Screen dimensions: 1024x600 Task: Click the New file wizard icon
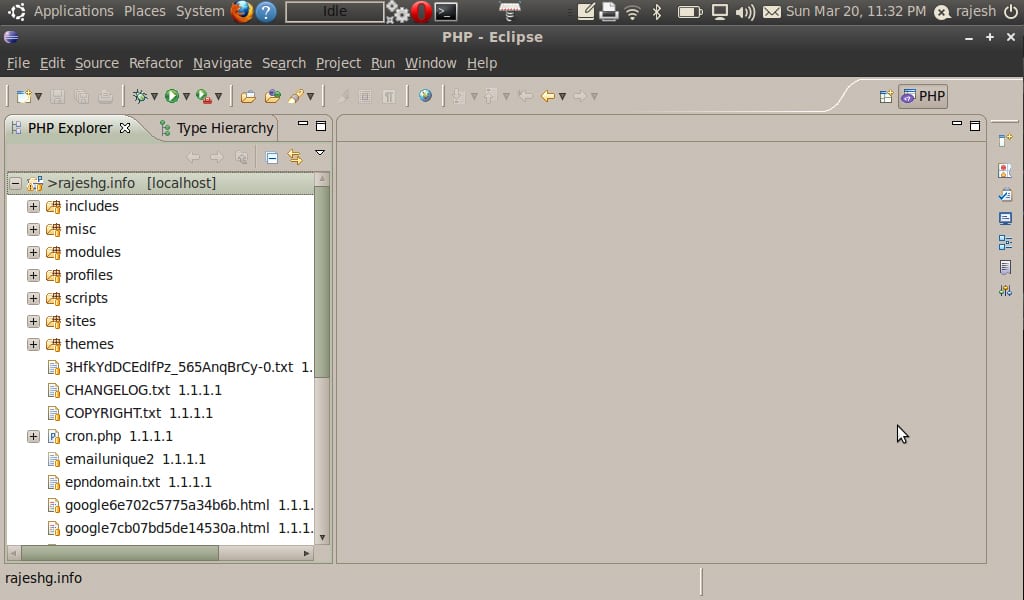(x=23, y=96)
